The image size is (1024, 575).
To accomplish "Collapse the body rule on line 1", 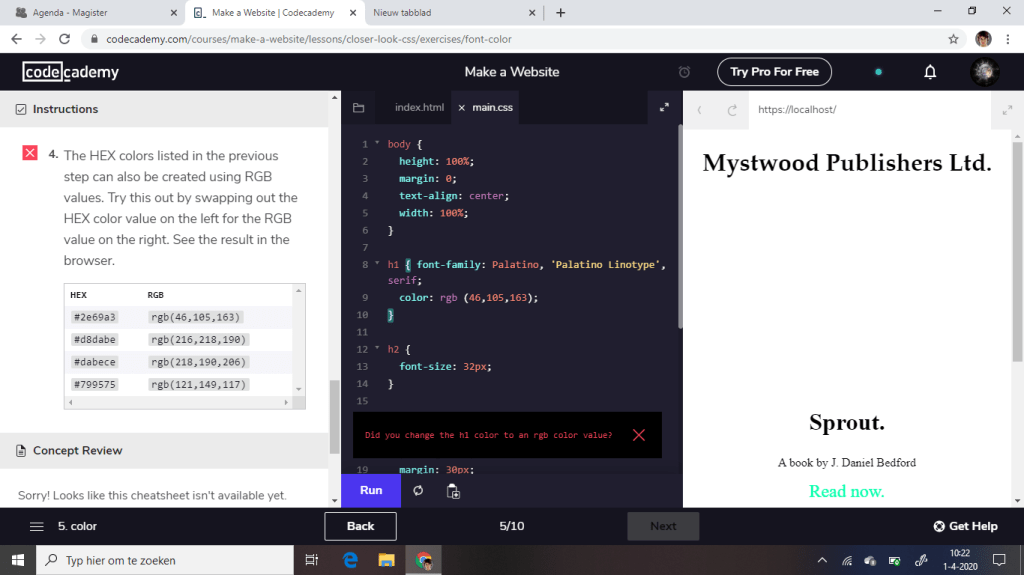I will coord(377,144).
